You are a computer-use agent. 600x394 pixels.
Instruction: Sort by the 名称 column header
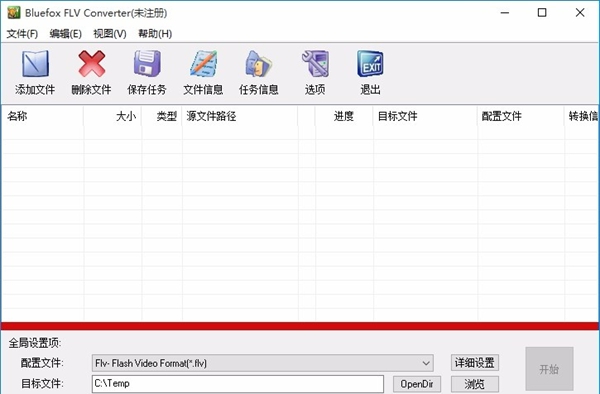pyautogui.click(x=42, y=116)
